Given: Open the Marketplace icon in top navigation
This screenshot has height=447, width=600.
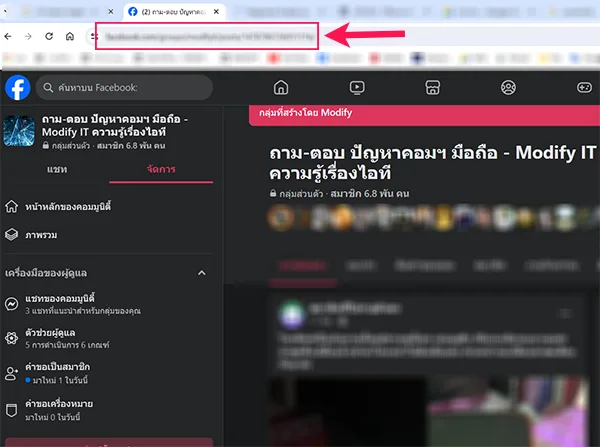Looking at the screenshot, I should [x=432, y=87].
